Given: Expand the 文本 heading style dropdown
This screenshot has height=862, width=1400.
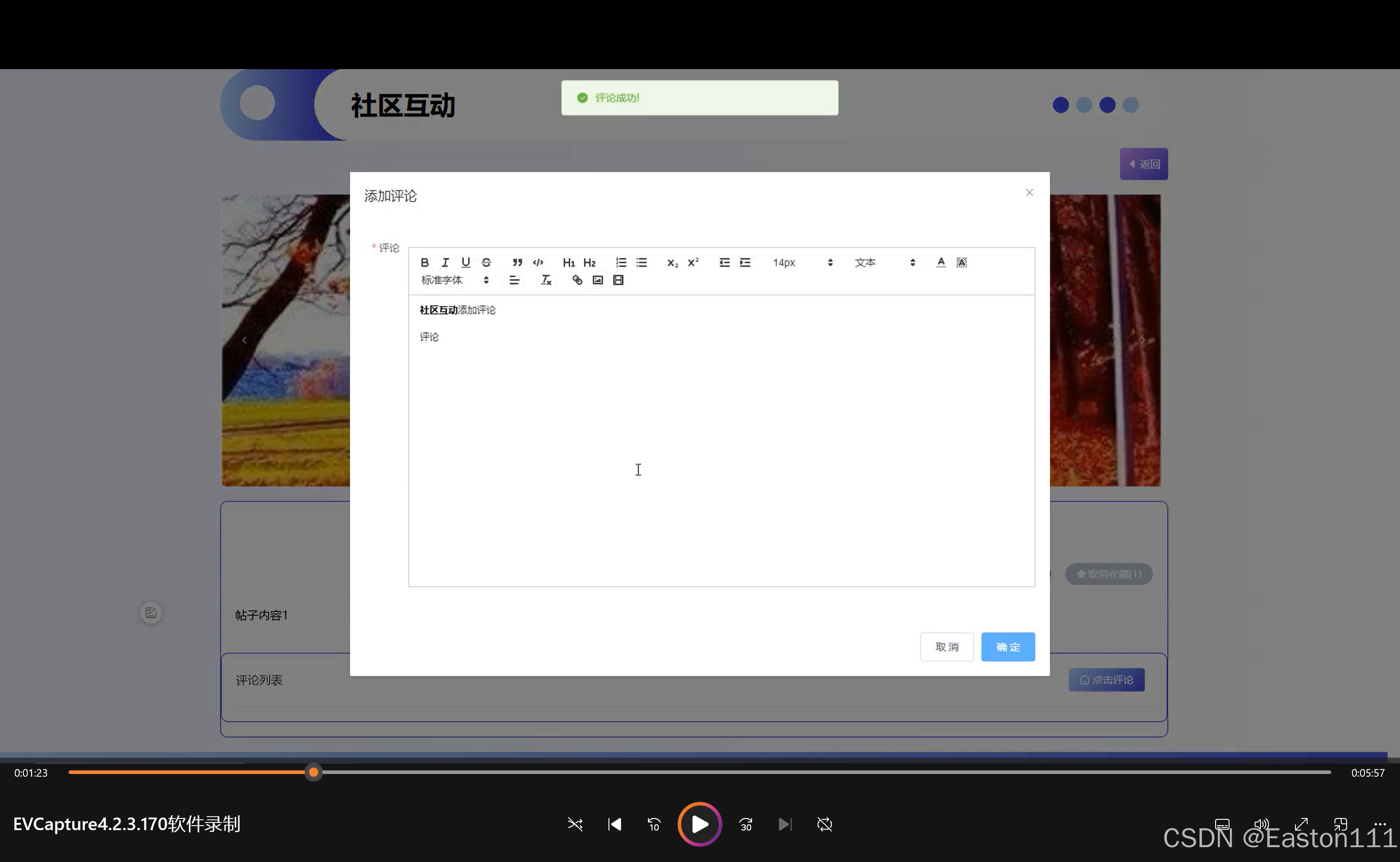Looking at the screenshot, I should (x=884, y=262).
